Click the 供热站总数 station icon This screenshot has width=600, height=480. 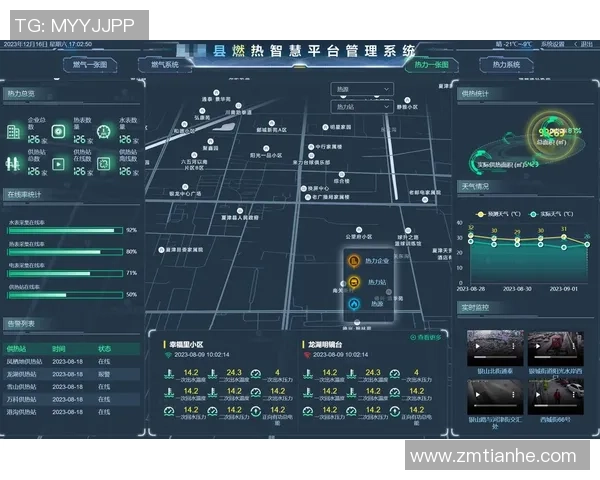pos(14,163)
